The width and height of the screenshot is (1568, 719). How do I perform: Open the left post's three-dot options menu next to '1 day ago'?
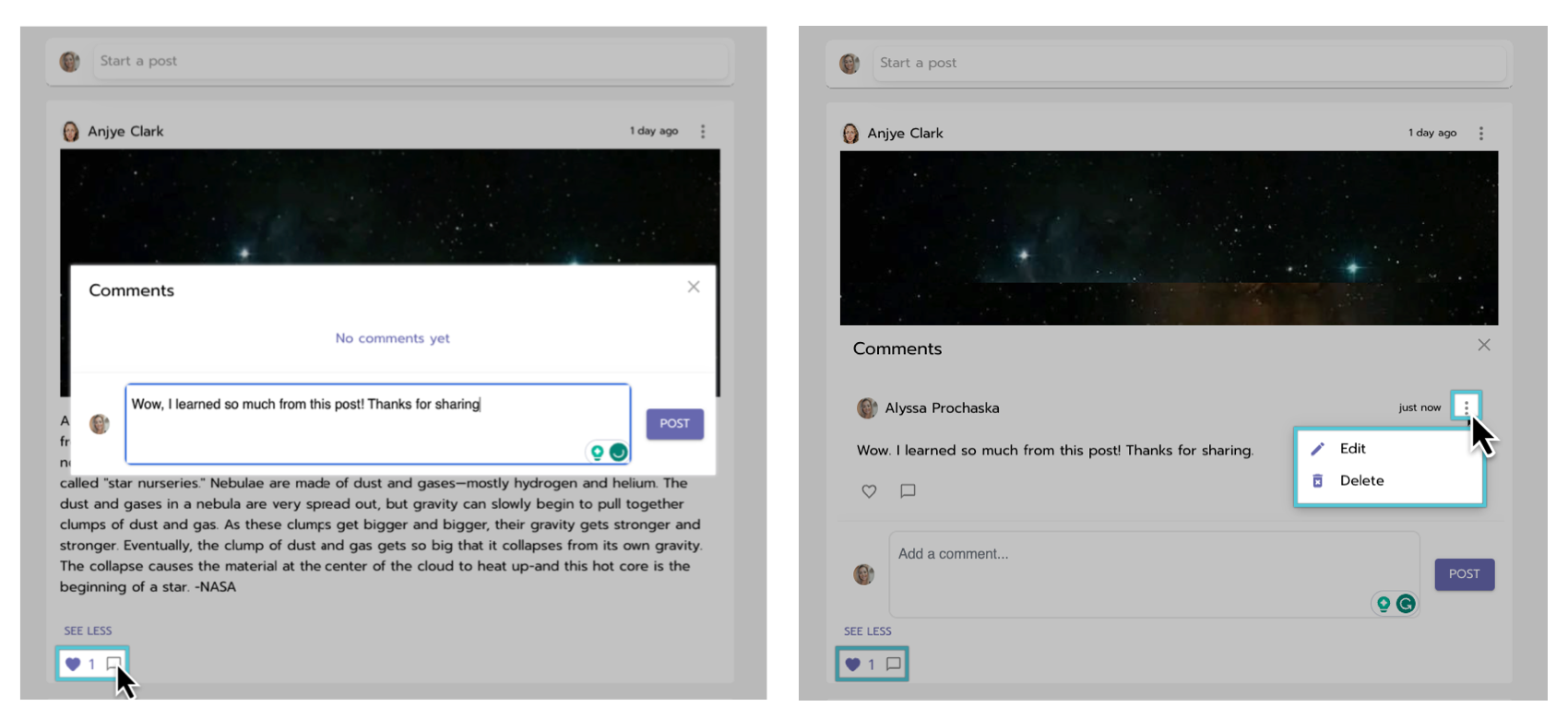pos(703,131)
